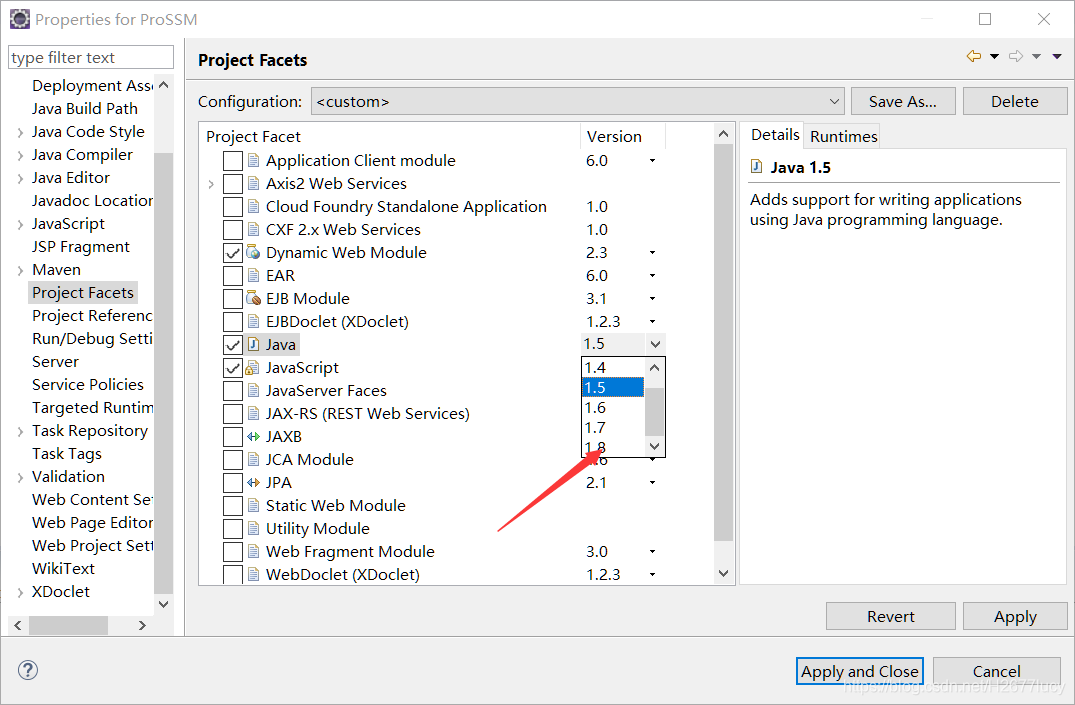Switch to the Runtimes tab
Screen dimensions: 1075x705
tap(843, 136)
